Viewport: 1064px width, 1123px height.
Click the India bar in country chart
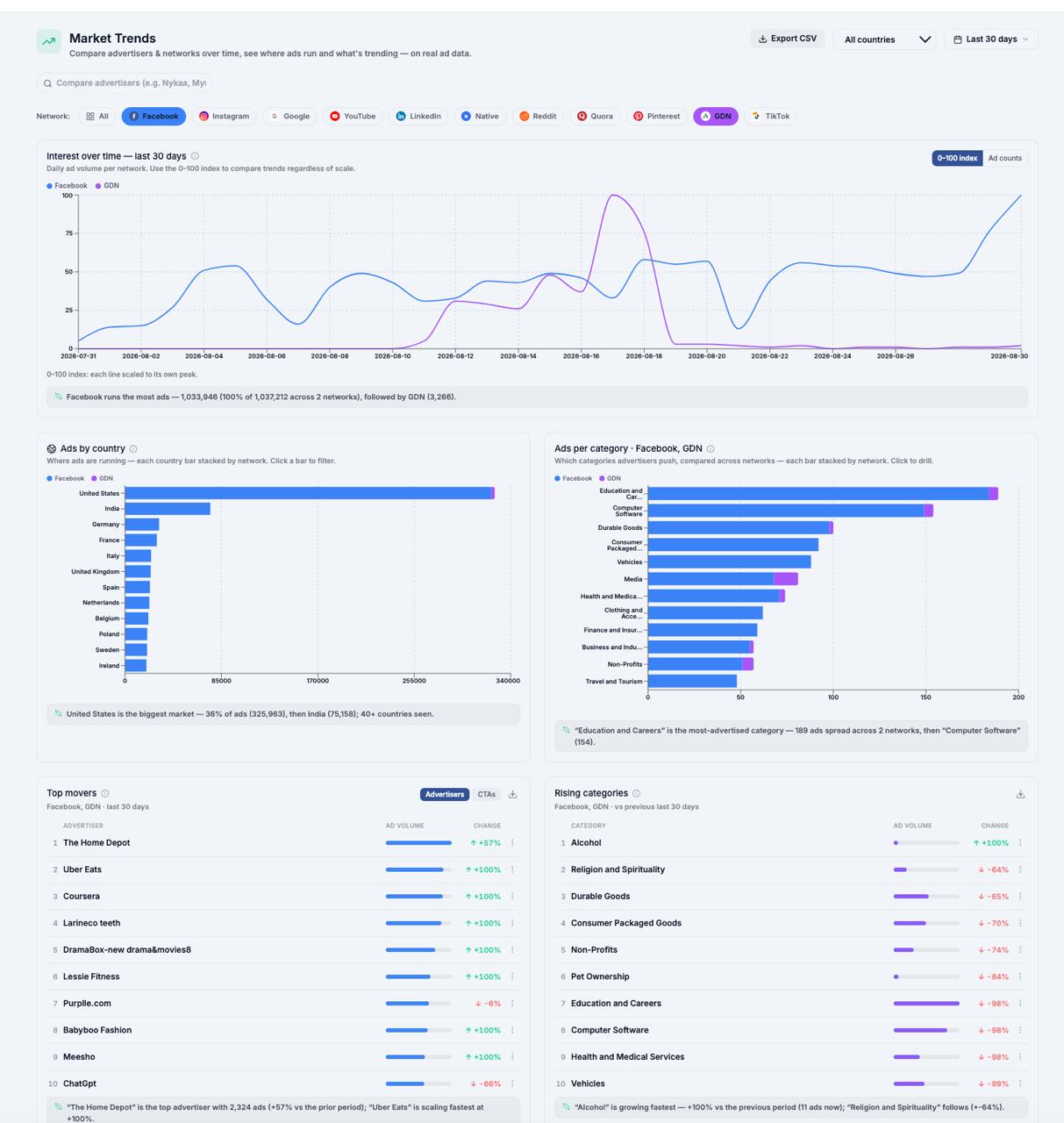coord(168,509)
